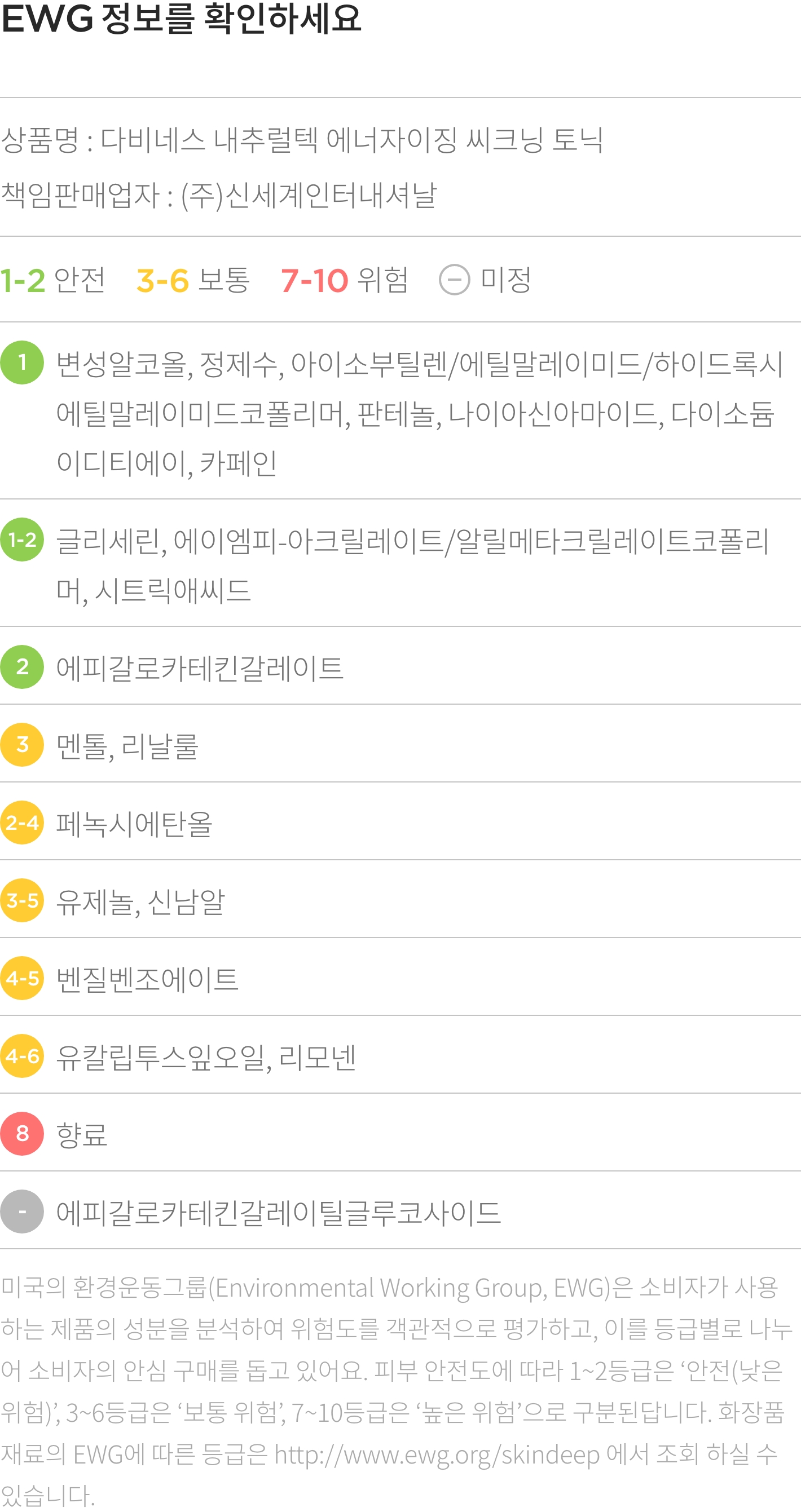801x1512 pixels.
Task: Click the 에피갈로카테킨갈레이트 ingredient row
Action: pyautogui.click(x=400, y=666)
